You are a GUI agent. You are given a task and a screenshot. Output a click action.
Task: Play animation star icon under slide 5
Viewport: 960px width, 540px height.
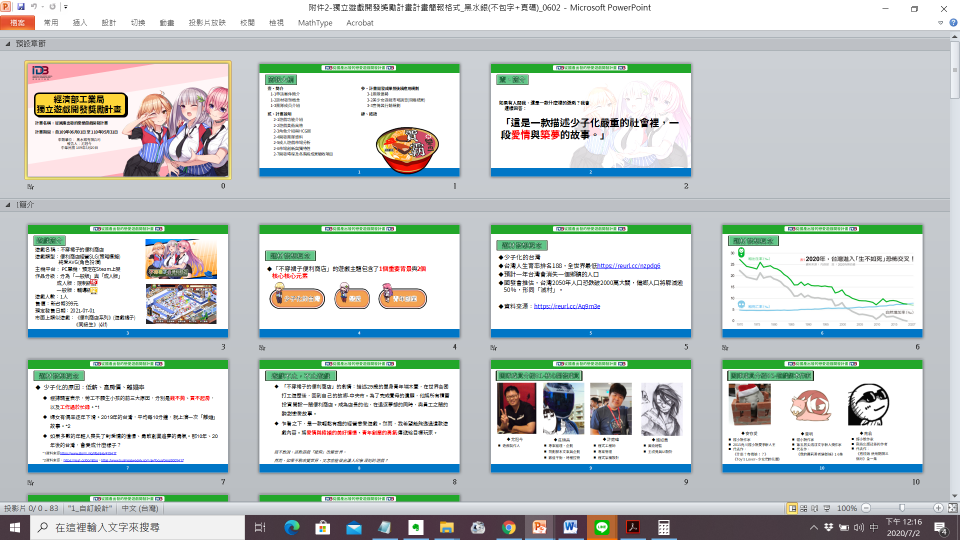coord(493,347)
